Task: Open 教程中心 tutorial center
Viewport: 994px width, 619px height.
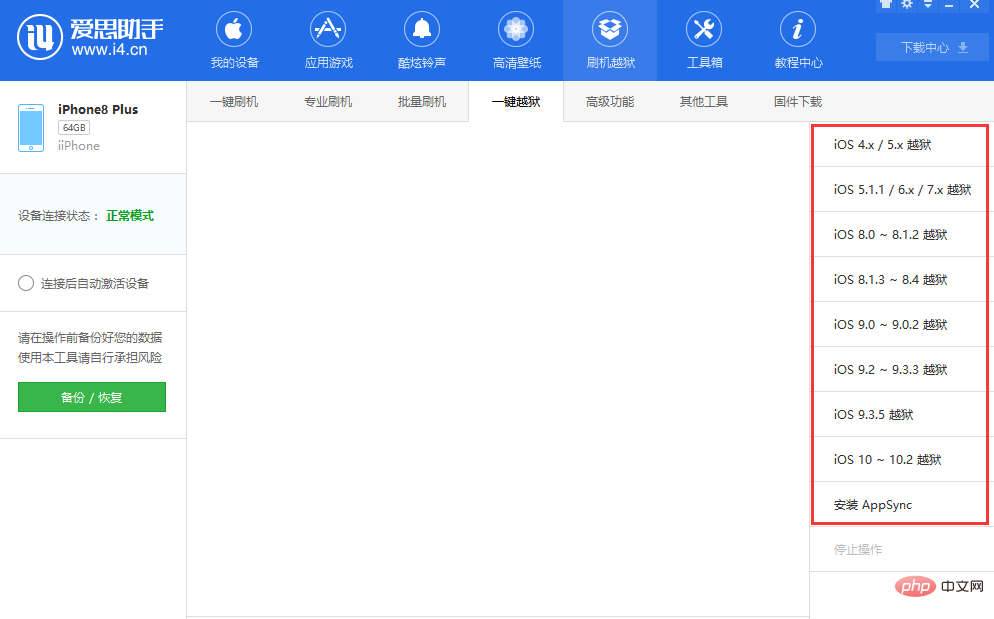Action: 798,41
